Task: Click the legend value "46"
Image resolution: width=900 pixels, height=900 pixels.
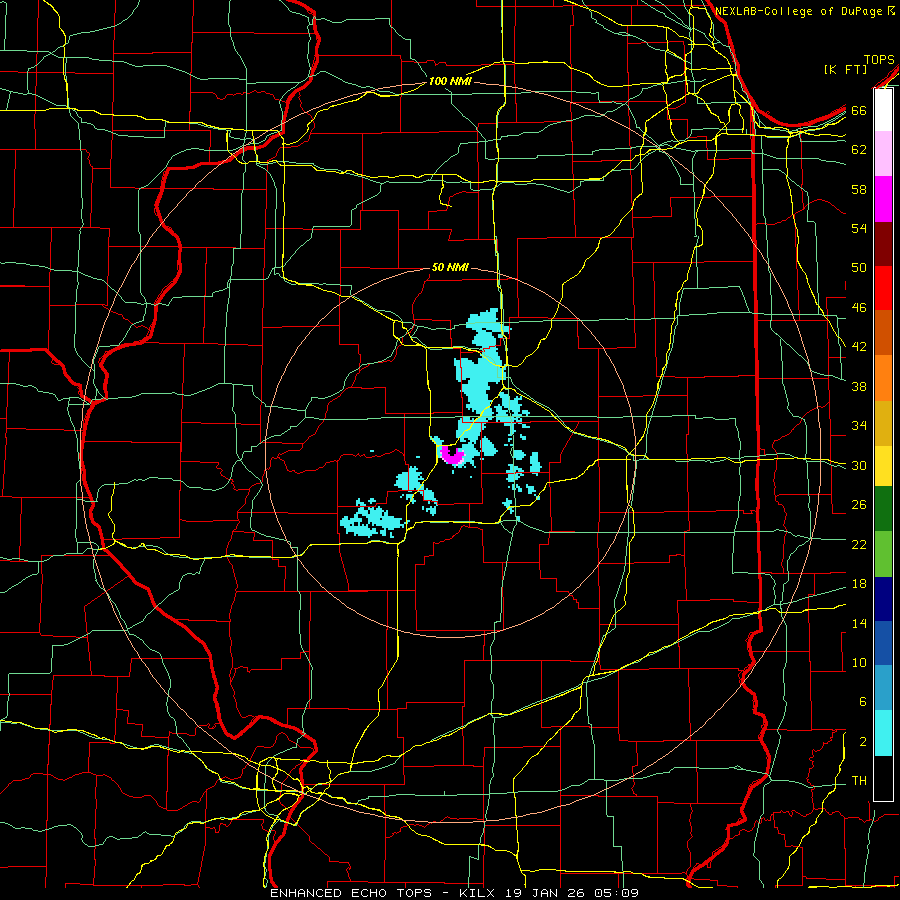Action: [859, 308]
